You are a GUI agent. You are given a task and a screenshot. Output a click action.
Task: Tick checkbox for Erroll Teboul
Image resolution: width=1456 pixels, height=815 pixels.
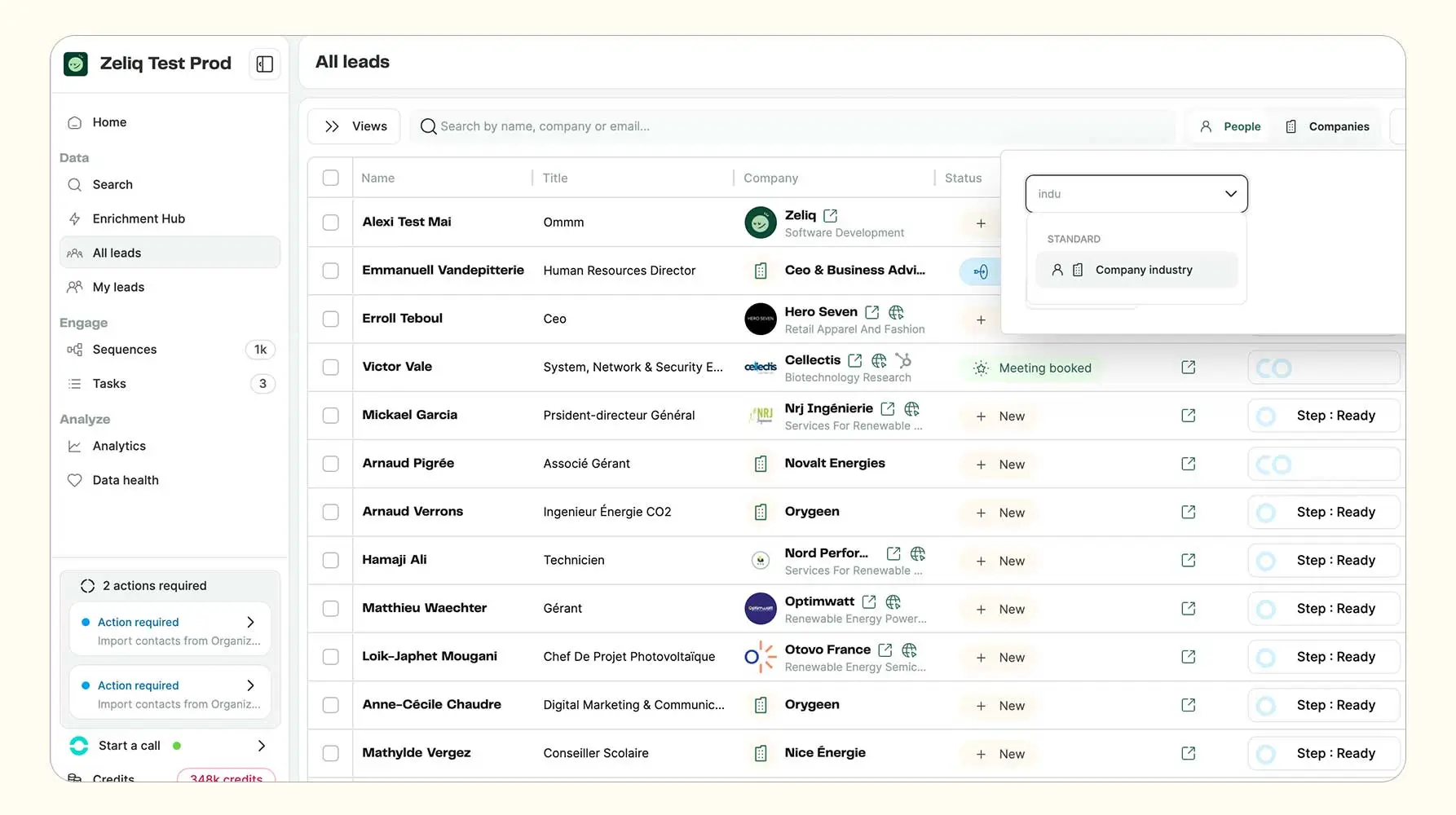pyautogui.click(x=330, y=319)
